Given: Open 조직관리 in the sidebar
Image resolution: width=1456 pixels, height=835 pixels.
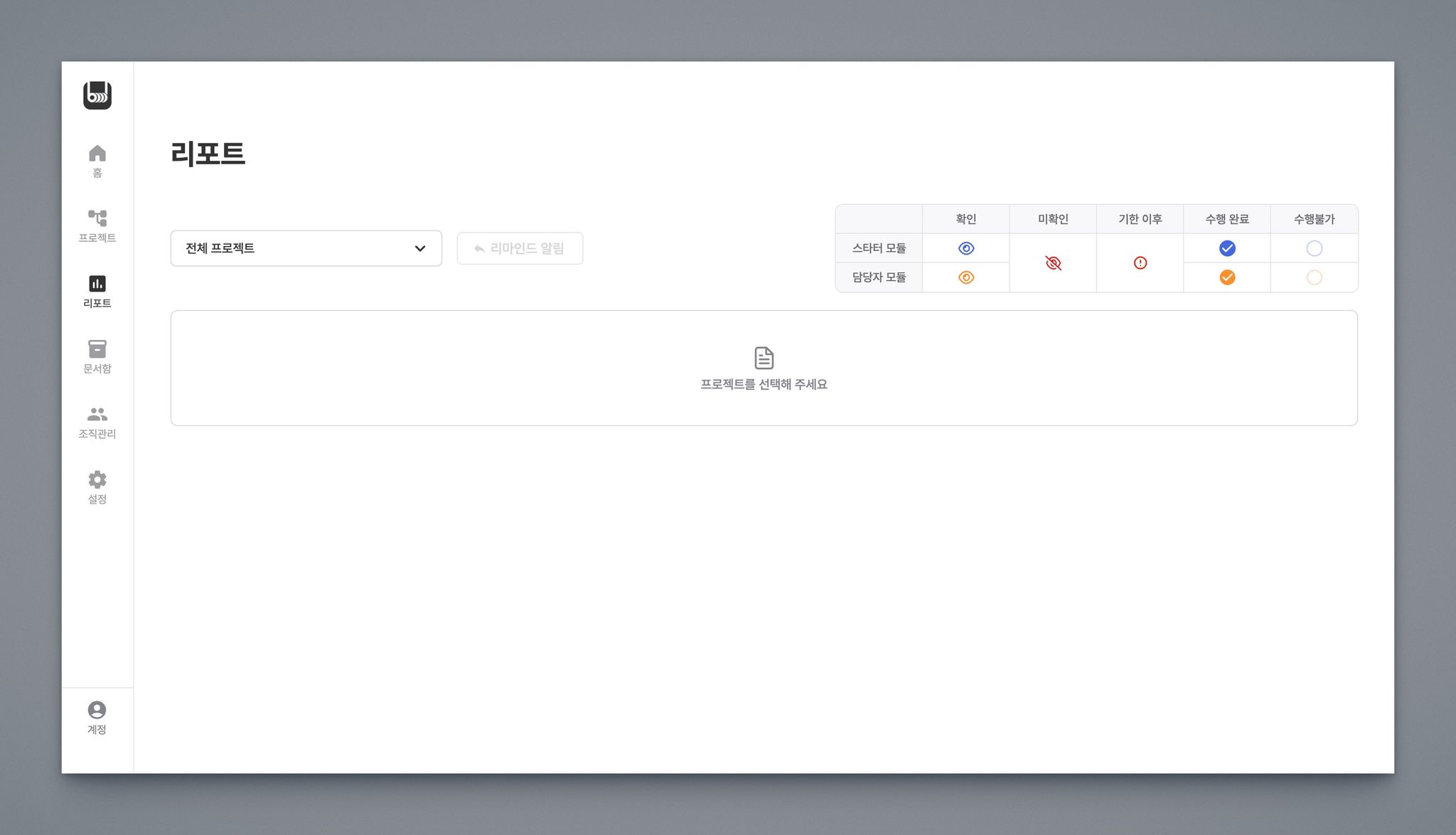Looking at the screenshot, I should 97,422.
